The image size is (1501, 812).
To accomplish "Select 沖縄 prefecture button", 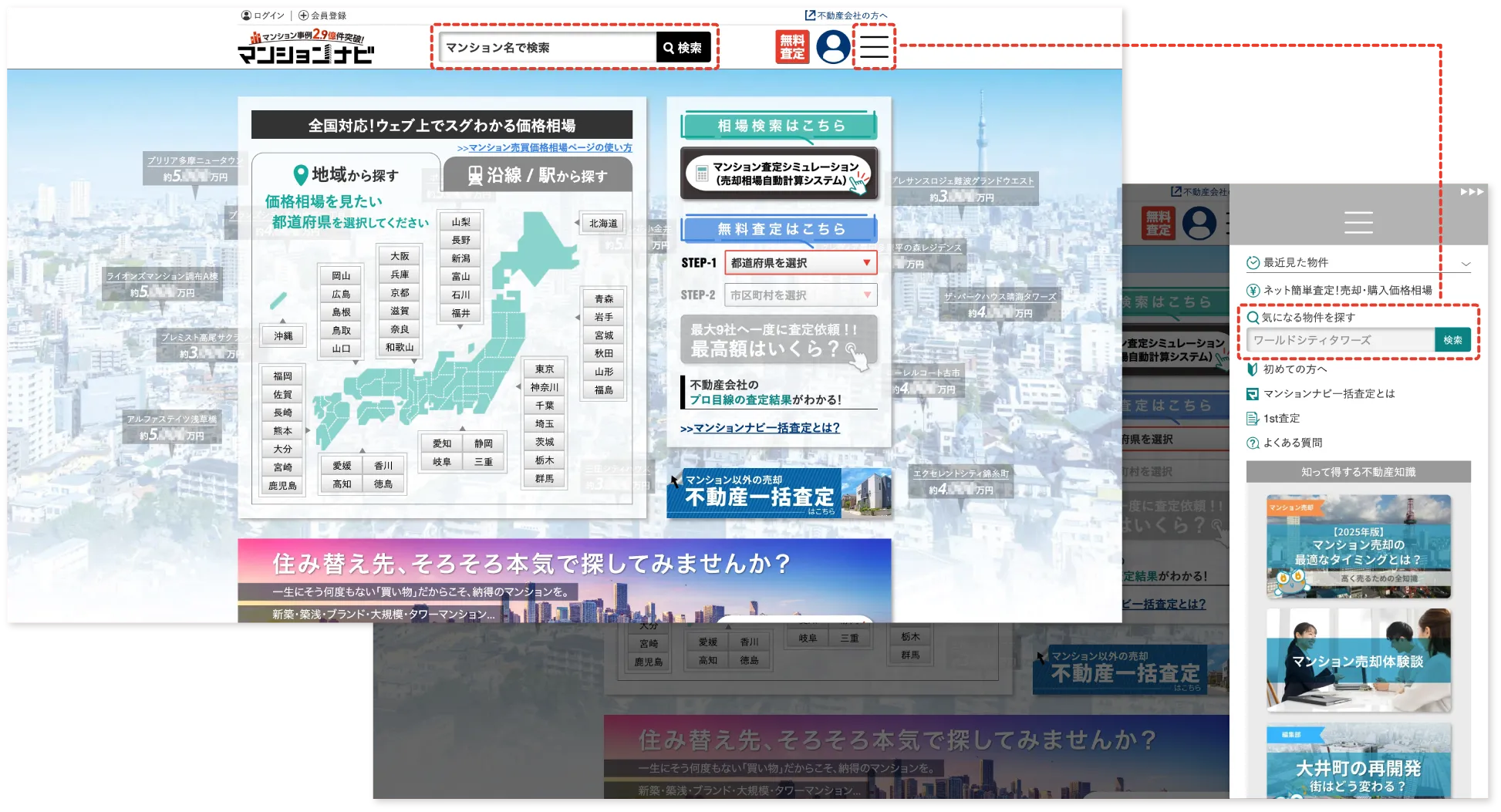I will 283,336.
